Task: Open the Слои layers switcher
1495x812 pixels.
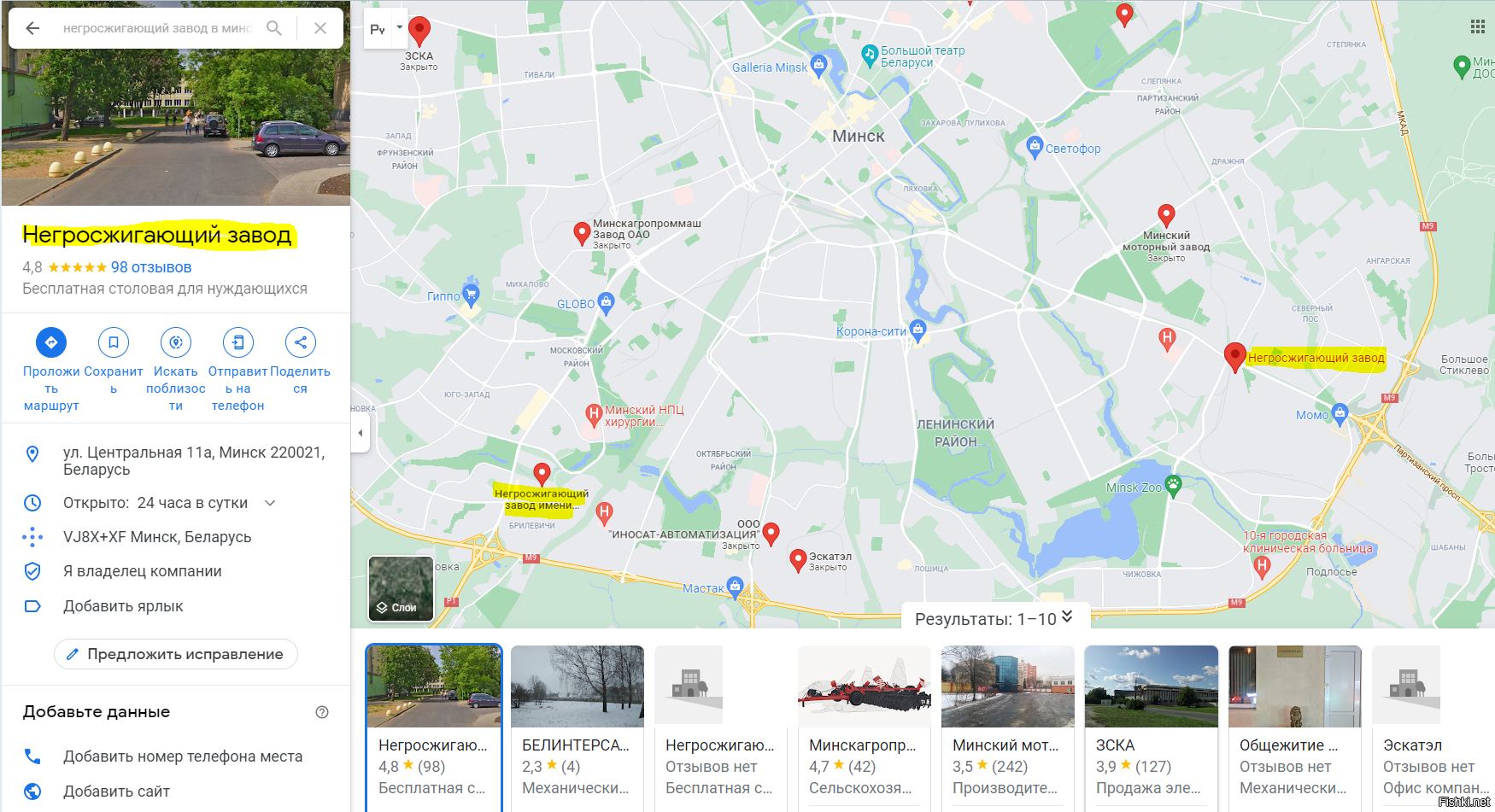Action: pos(401,588)
